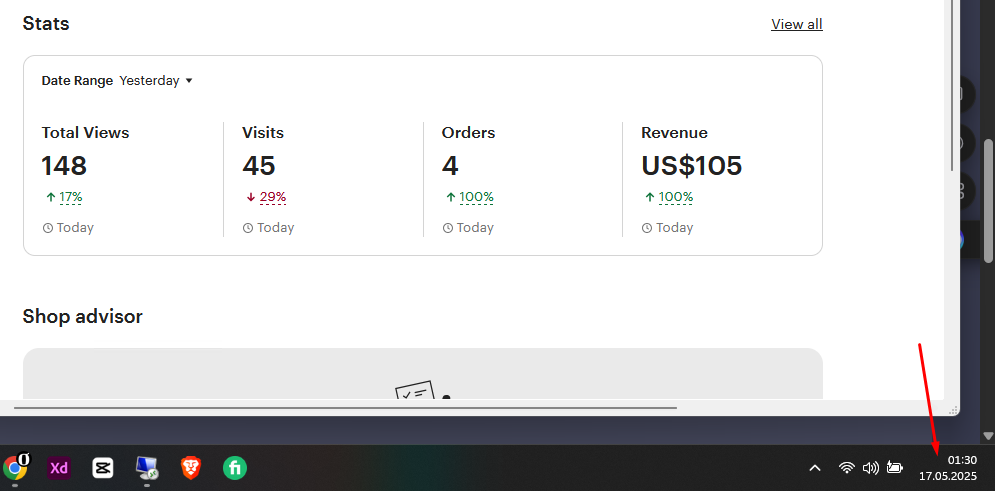The image size is (995, 491).
Task: Click the 17% change under Total Views
Action: (70, 197)
